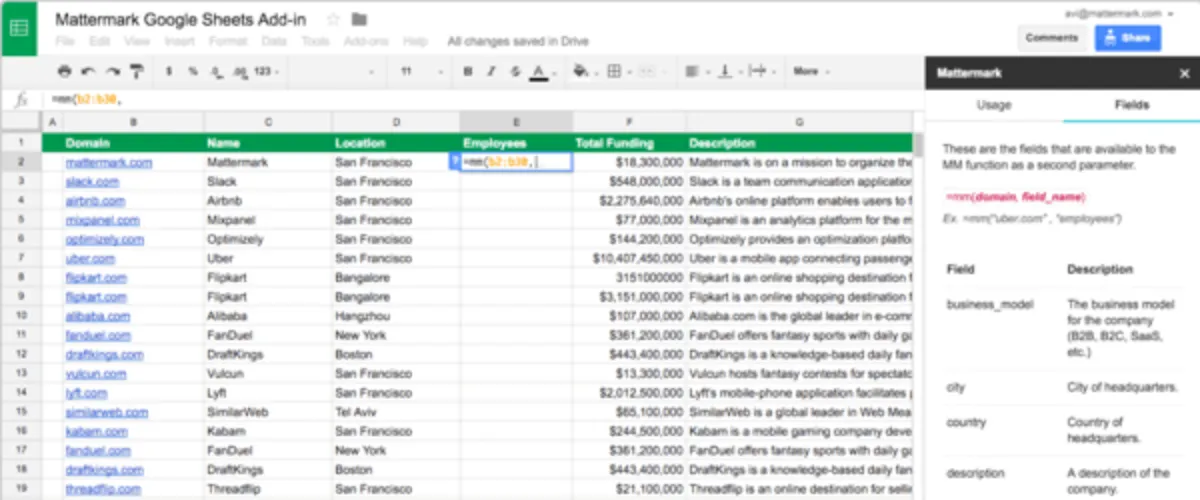Click the All changes saved in Drive status

point(518,42)
